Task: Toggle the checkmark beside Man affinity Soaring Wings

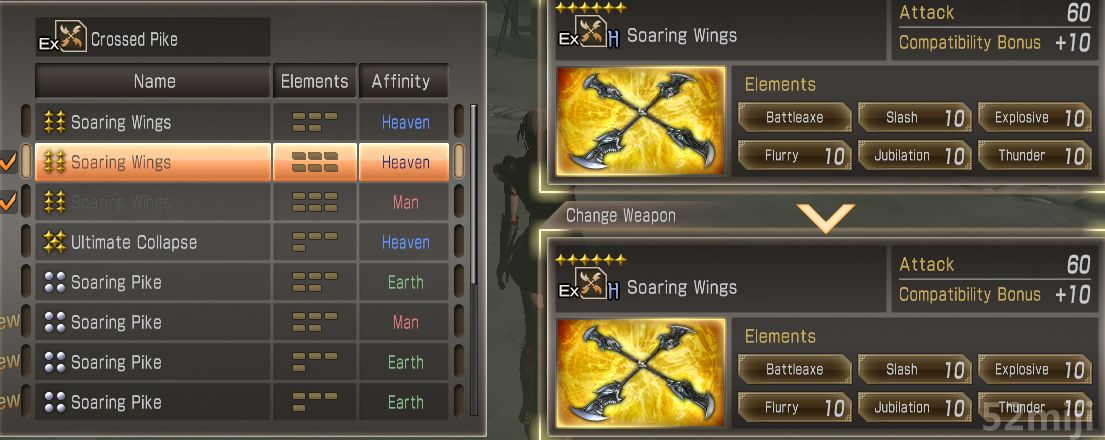Action: point(8,202)
